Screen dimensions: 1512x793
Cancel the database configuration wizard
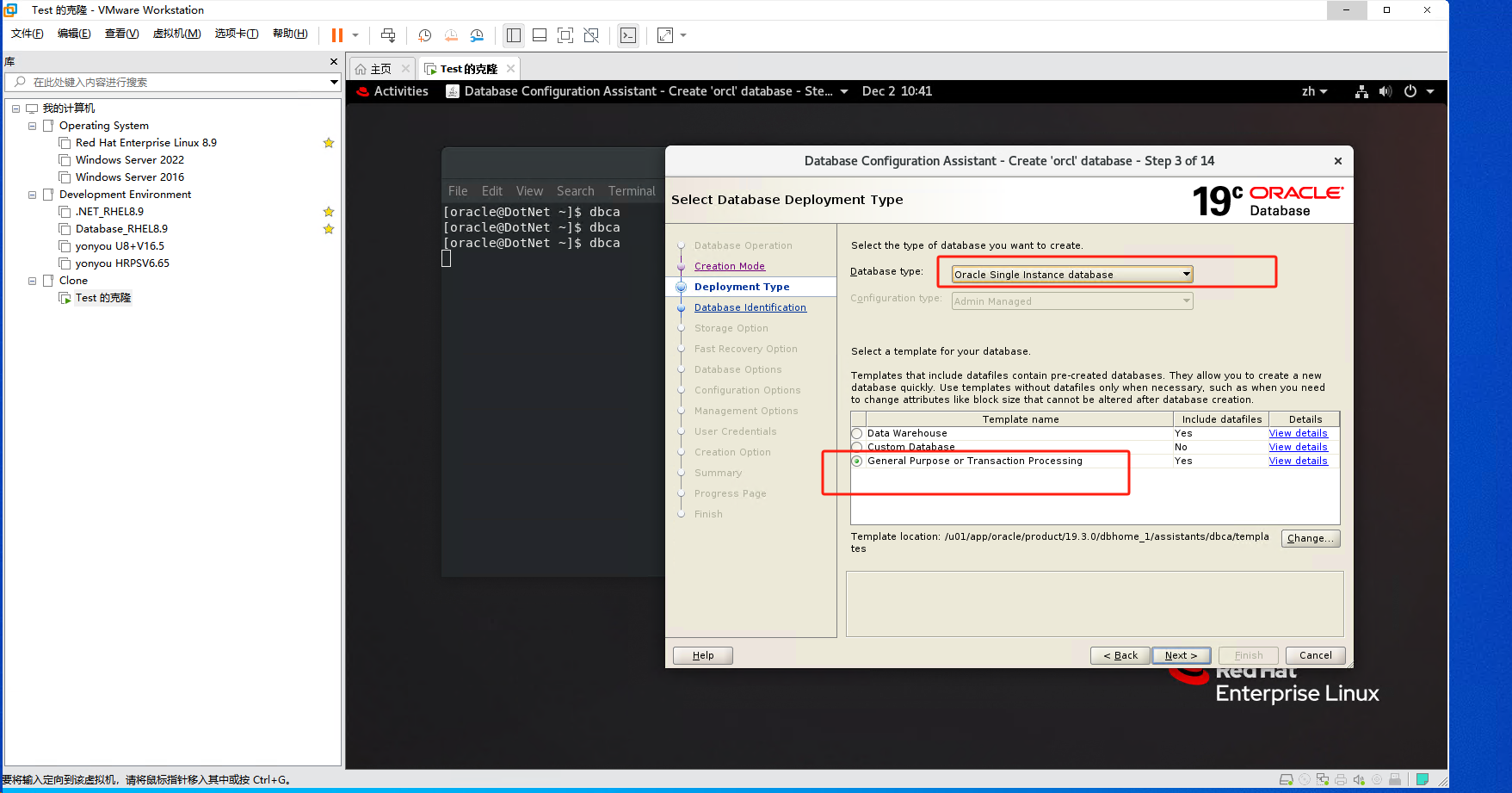click(1315, 656)
